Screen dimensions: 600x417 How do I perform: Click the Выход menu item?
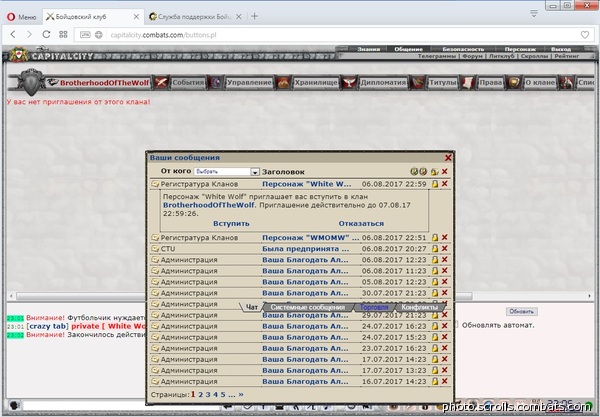click(x=561, y=49)
